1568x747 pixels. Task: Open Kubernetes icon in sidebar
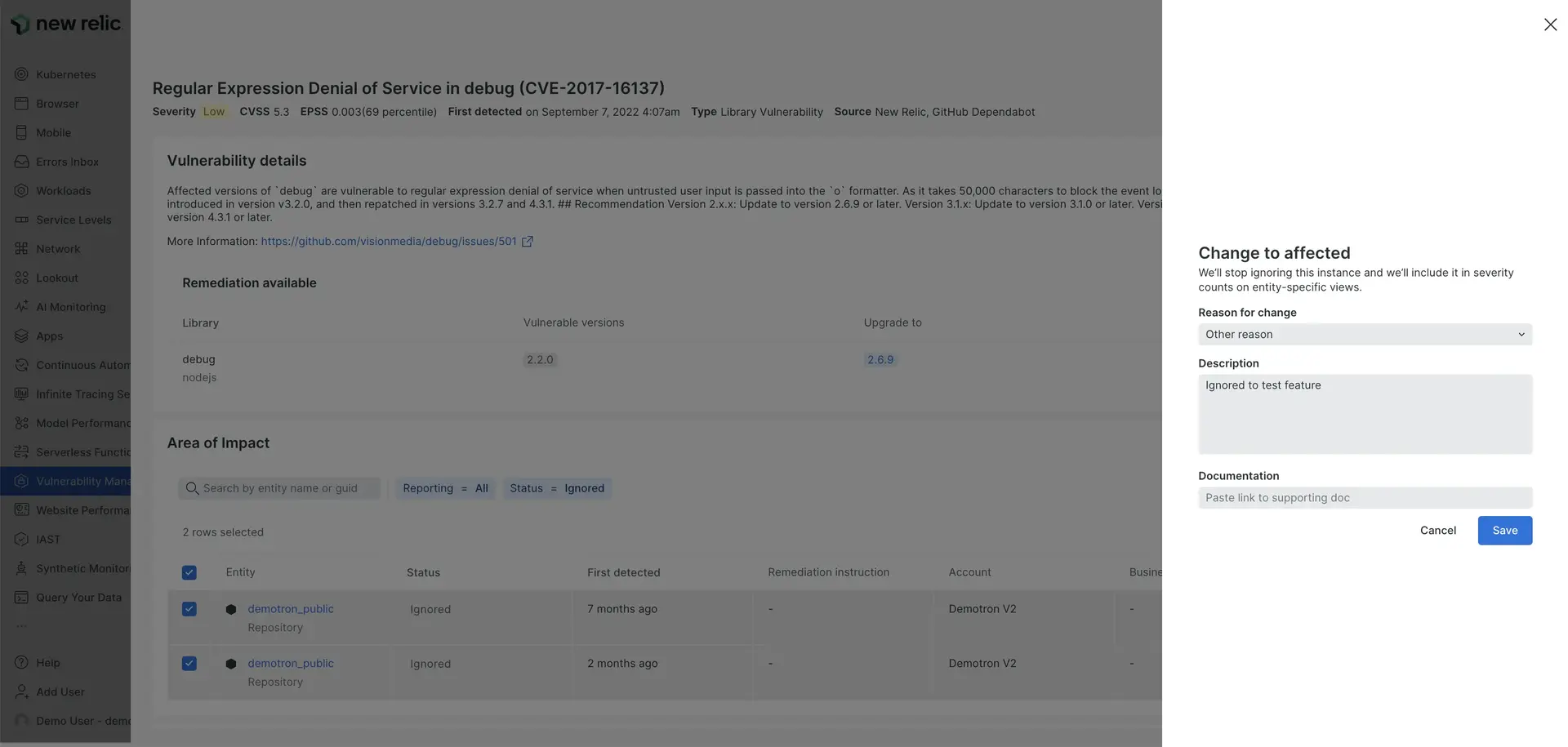tap(21, 74)
